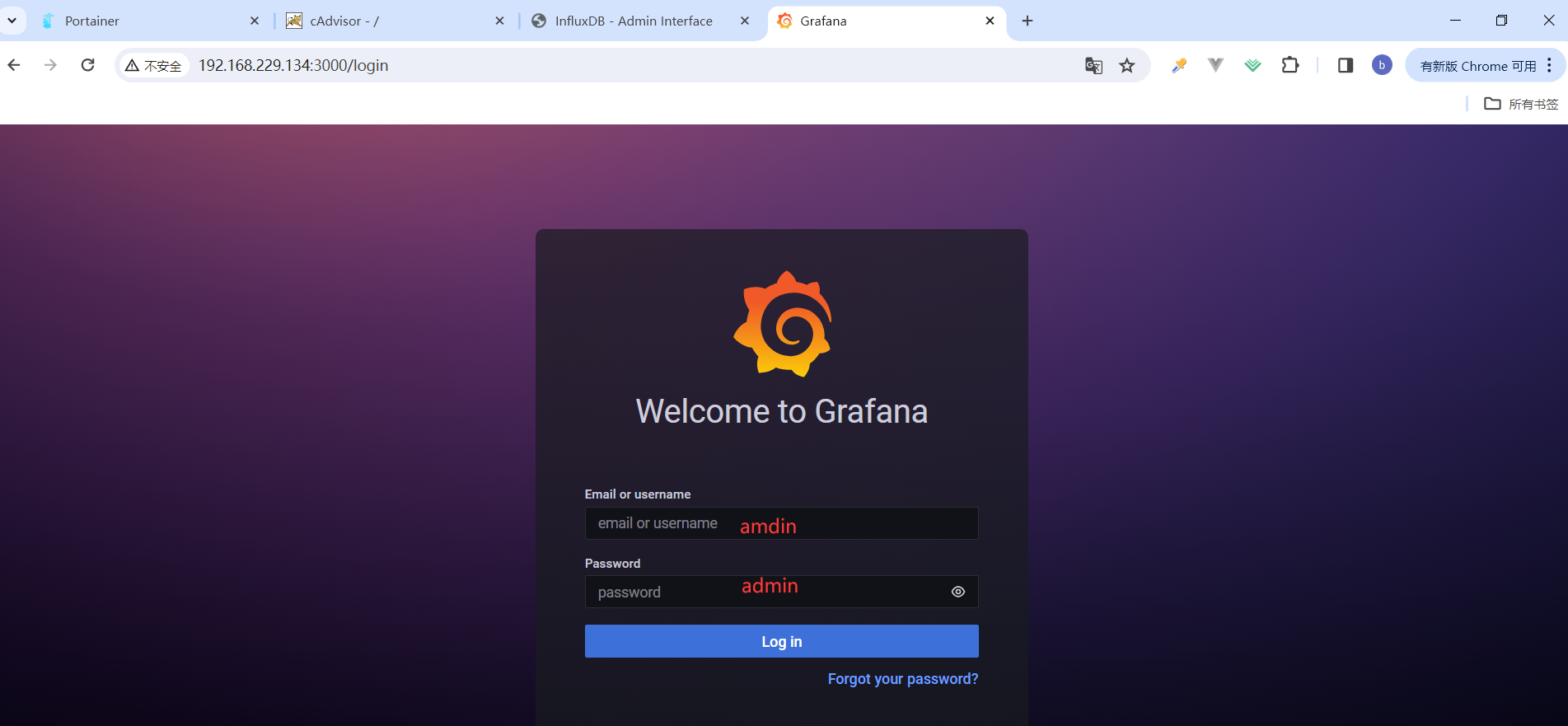Screen dimensions: 1568x726
Task: Click the Log in button
Action: pyautogui.click(x=781, y=641)
